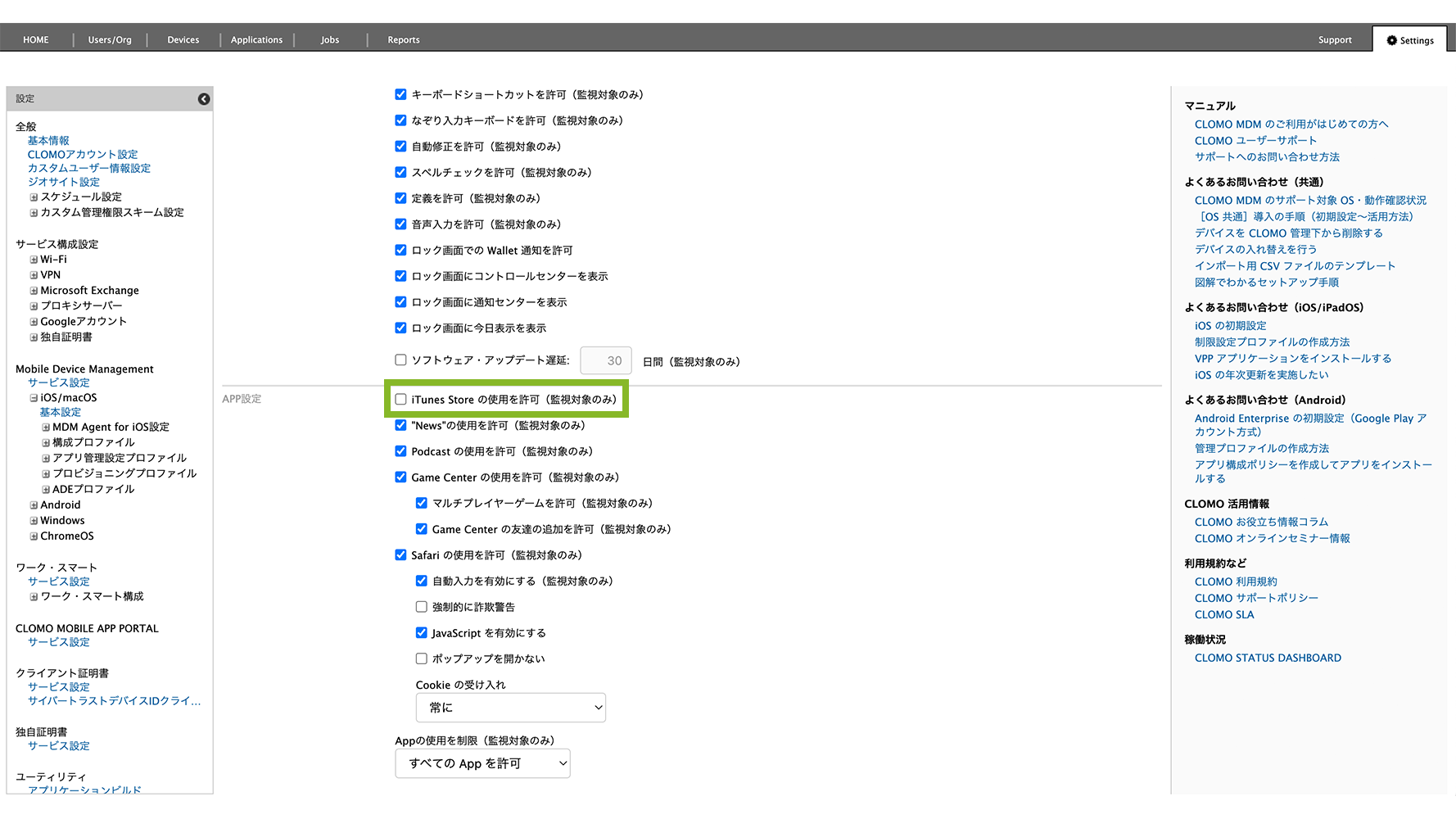This screenshot has width=1456, height=819.
Task: Open CLOMOアカウント設定 link in sidebar
Action: (x=83, y=155)
